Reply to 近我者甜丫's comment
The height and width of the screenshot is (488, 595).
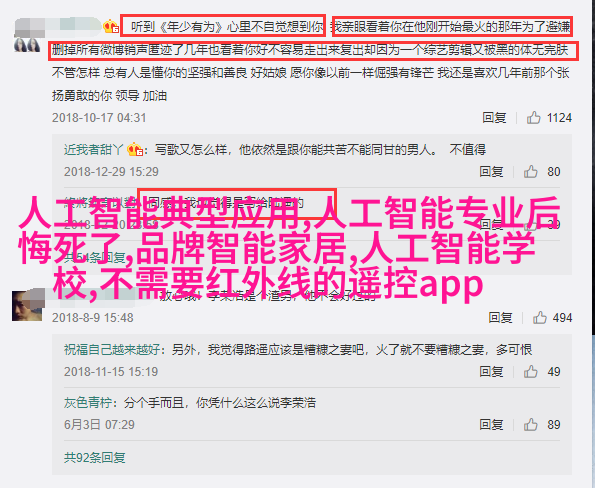[x=491, y=172]
